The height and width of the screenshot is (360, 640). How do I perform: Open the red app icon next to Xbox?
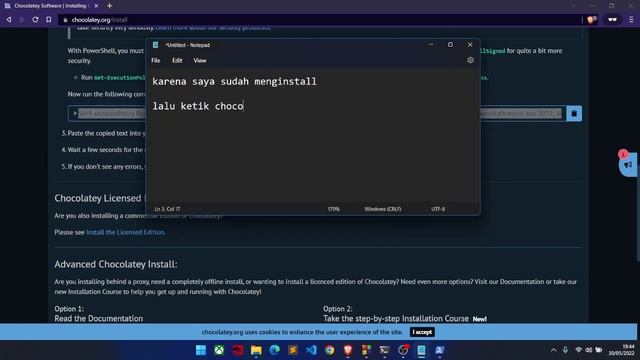click(238, 350)
